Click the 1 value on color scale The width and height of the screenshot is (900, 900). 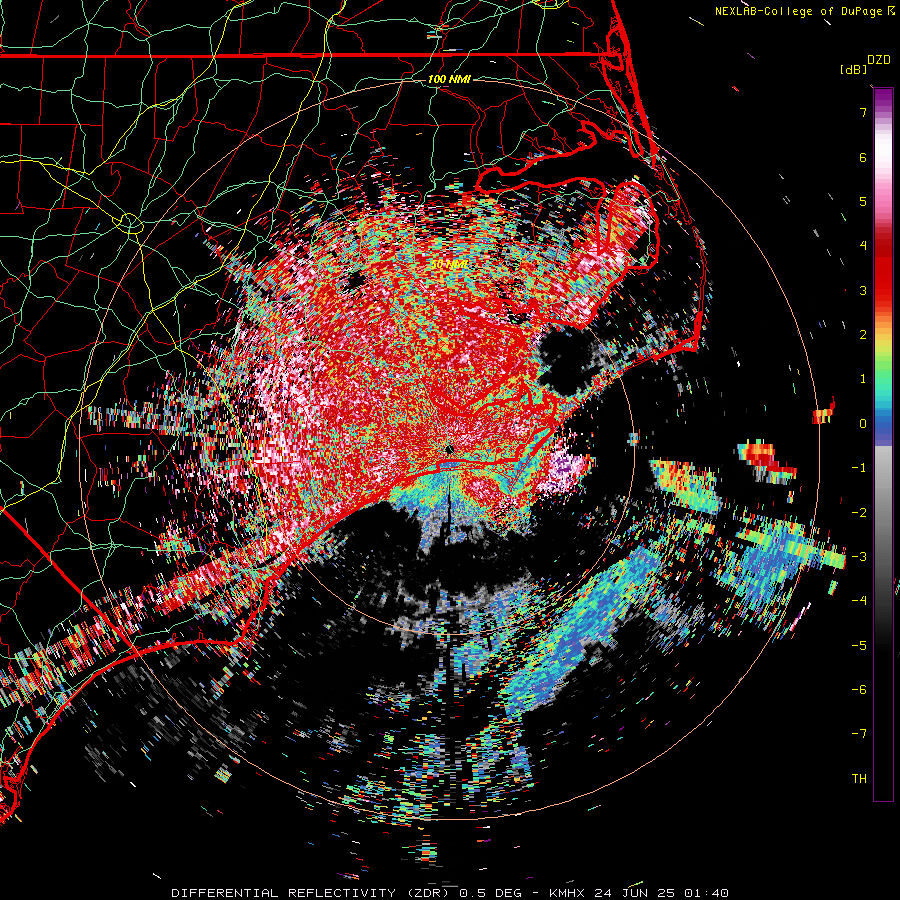point(863,379)
